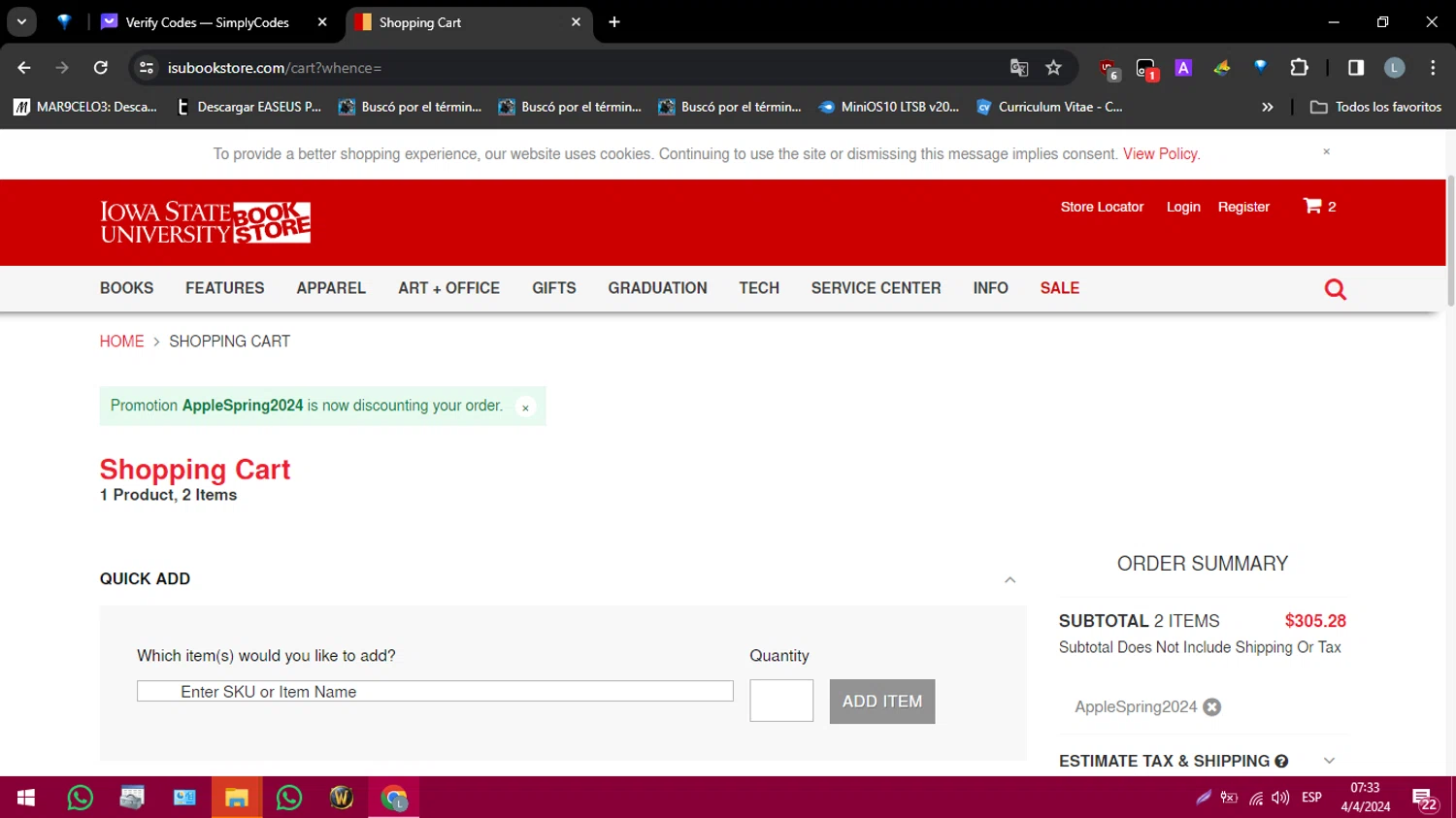Click the Quantity input box

(x=781, y=701)
